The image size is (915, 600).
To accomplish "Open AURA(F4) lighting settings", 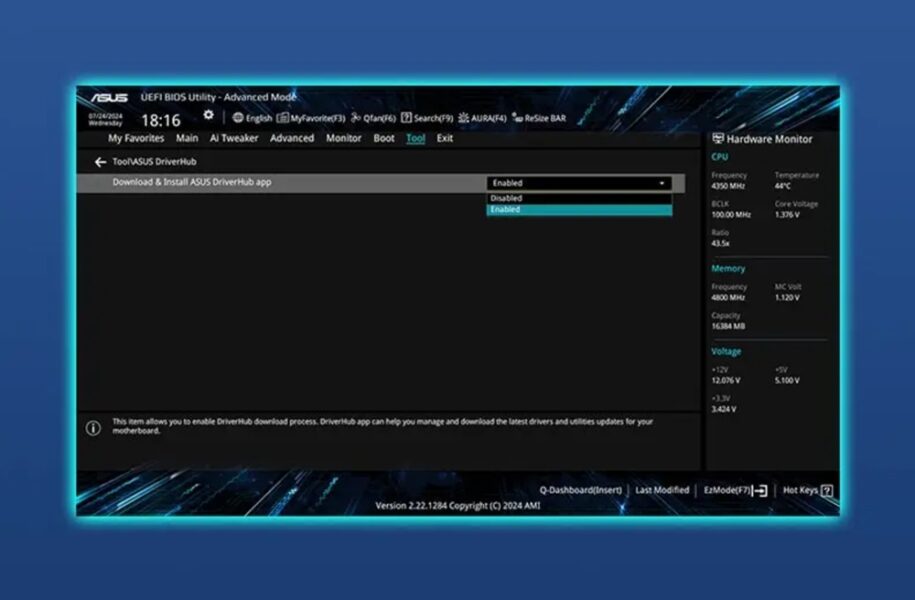I will (483, 118).
